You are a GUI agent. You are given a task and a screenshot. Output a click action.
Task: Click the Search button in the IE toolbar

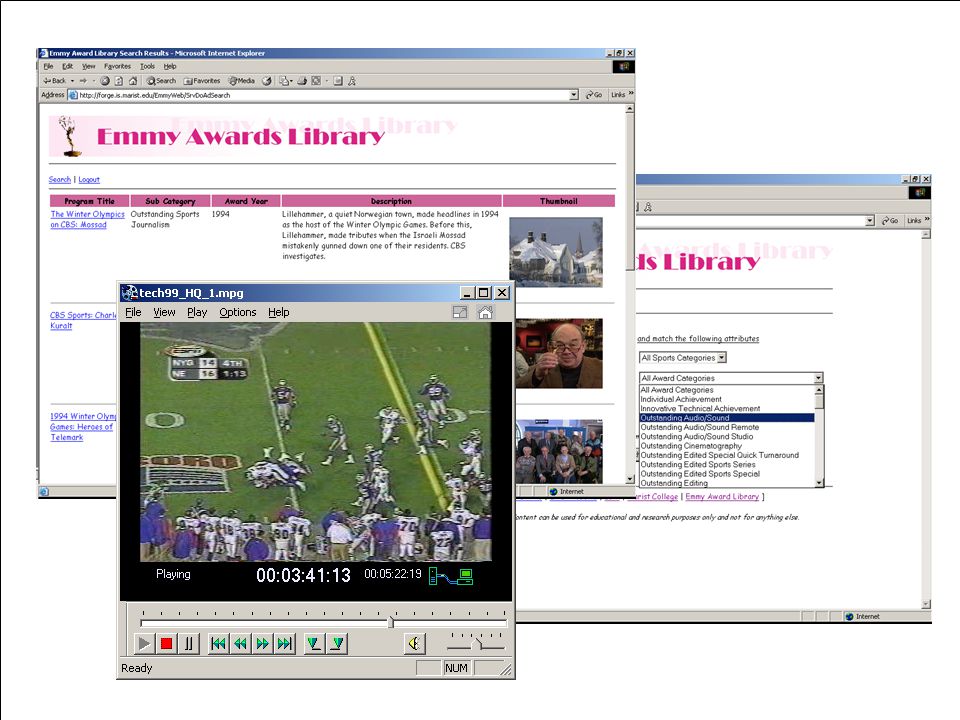point(161,81)
